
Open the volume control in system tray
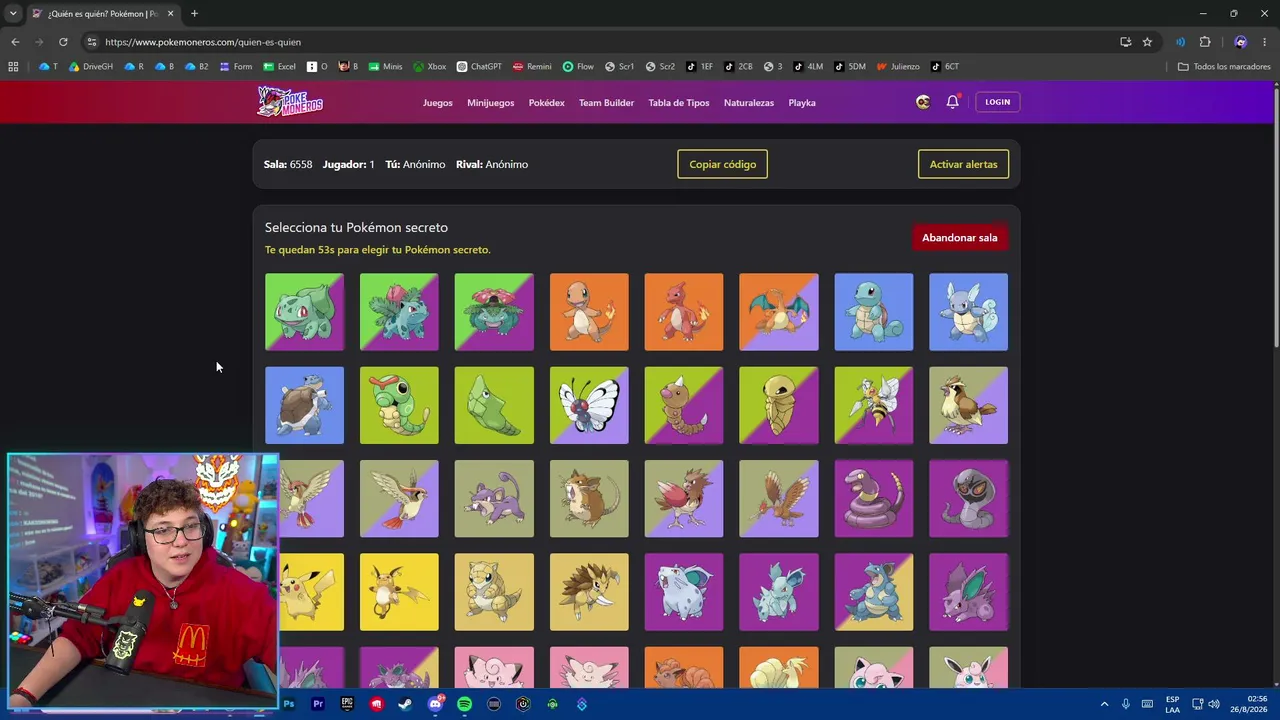pyautogui.click(x=1216, y=704)
